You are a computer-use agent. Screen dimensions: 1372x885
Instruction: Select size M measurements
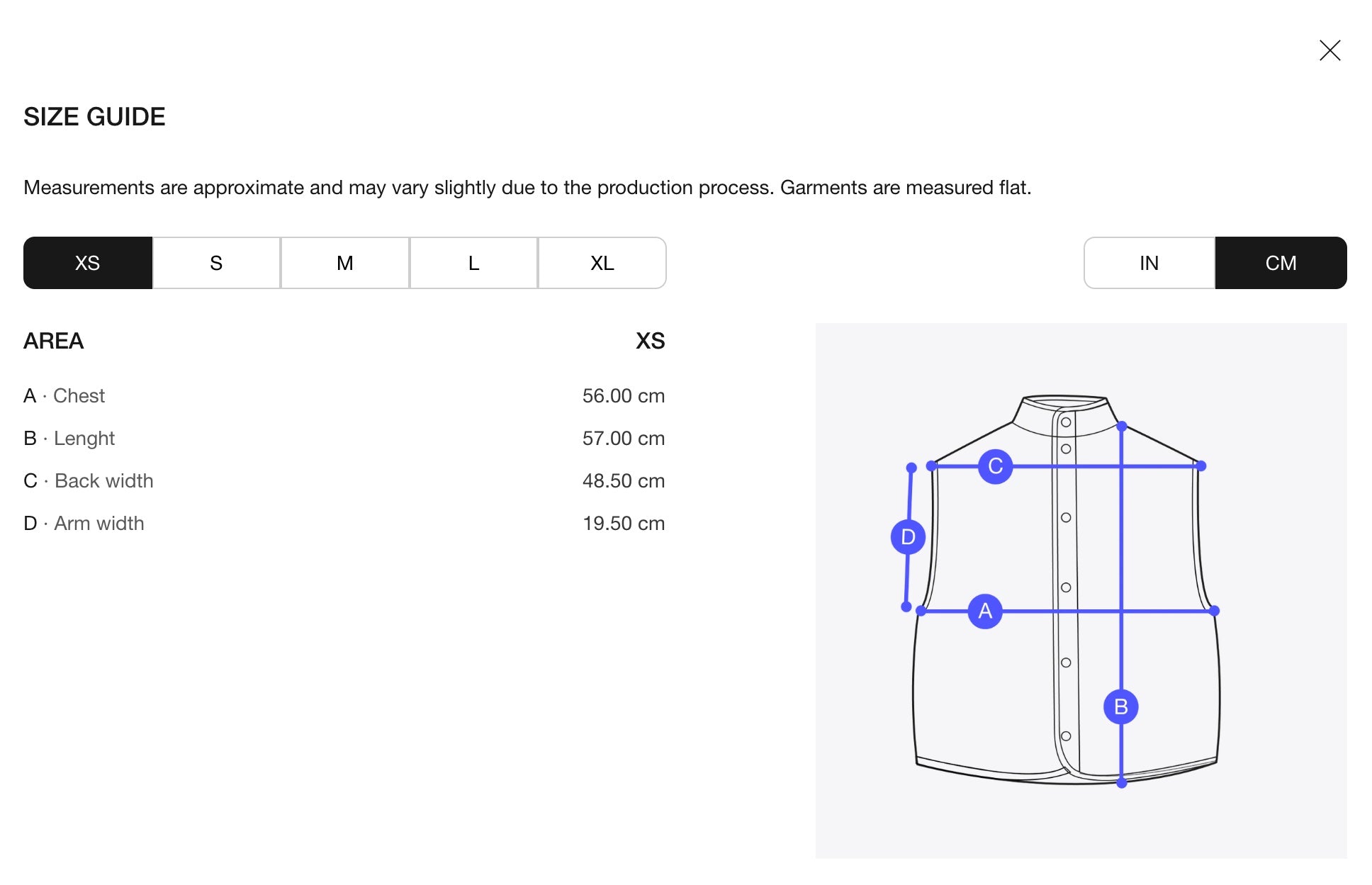point(345,263)
